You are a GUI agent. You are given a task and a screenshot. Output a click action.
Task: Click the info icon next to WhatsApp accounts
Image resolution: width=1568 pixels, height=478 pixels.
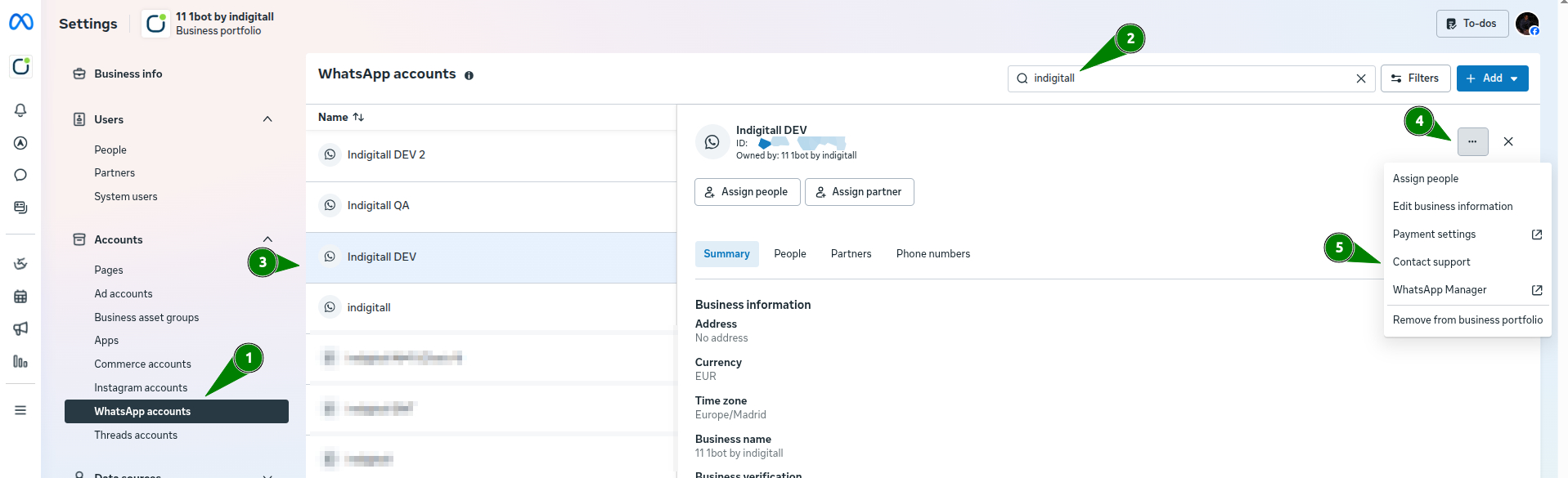tap(469, 75)
